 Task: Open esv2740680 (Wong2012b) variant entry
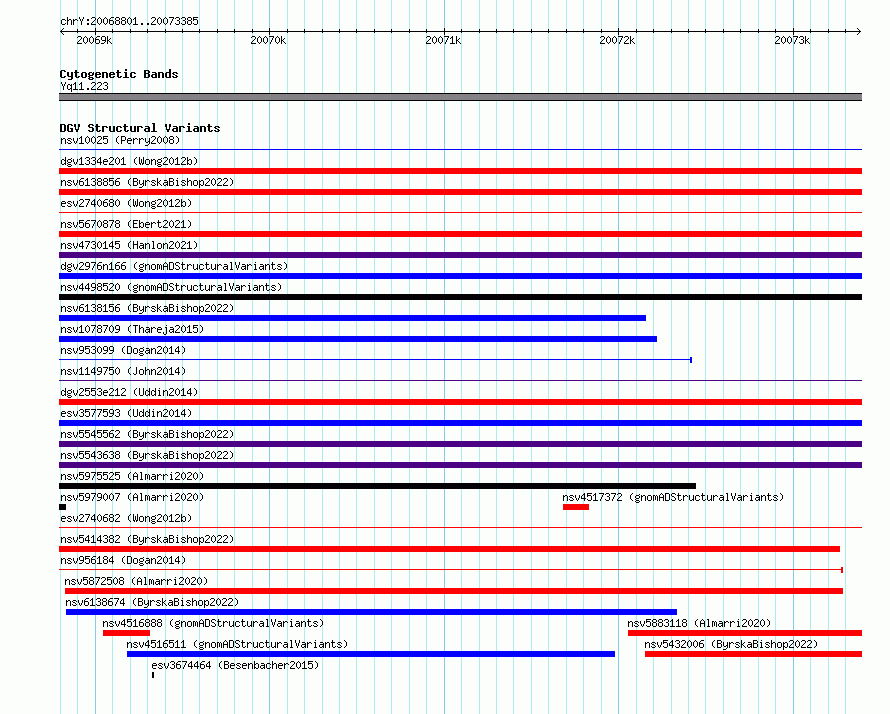pos(126,203)
